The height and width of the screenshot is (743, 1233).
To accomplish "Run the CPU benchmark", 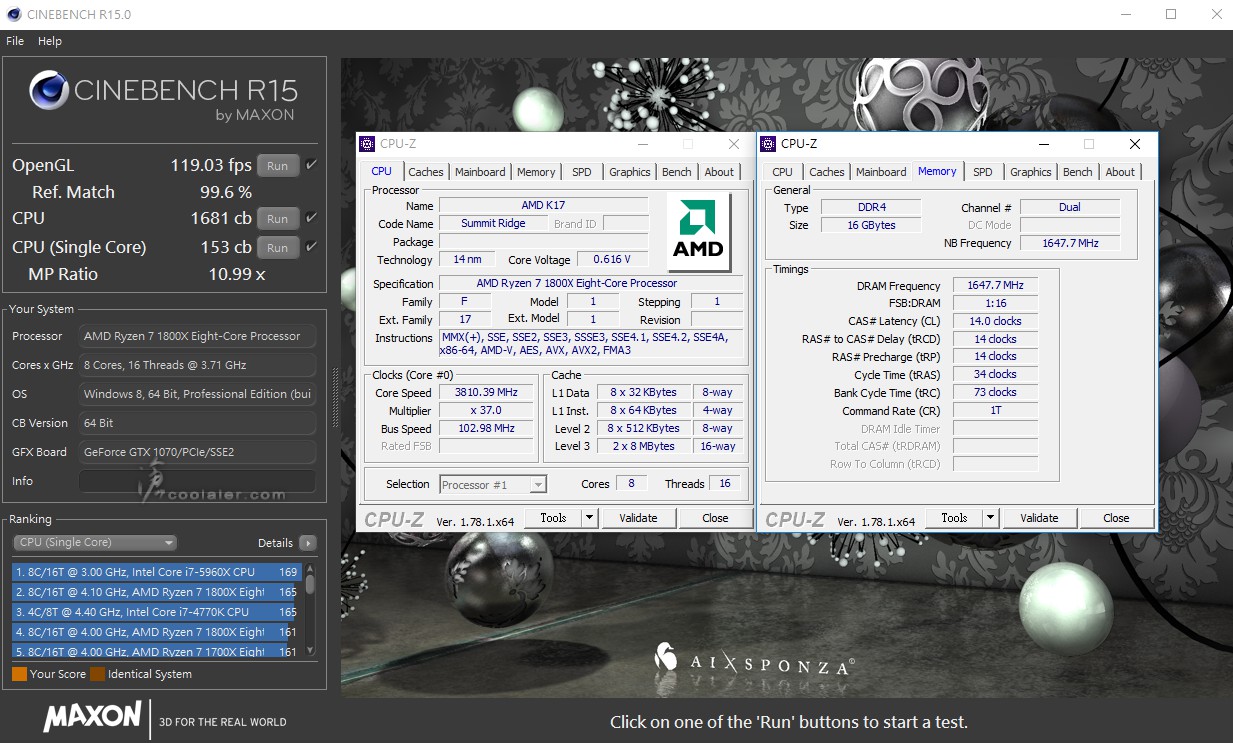I will [x=278, y=218].
